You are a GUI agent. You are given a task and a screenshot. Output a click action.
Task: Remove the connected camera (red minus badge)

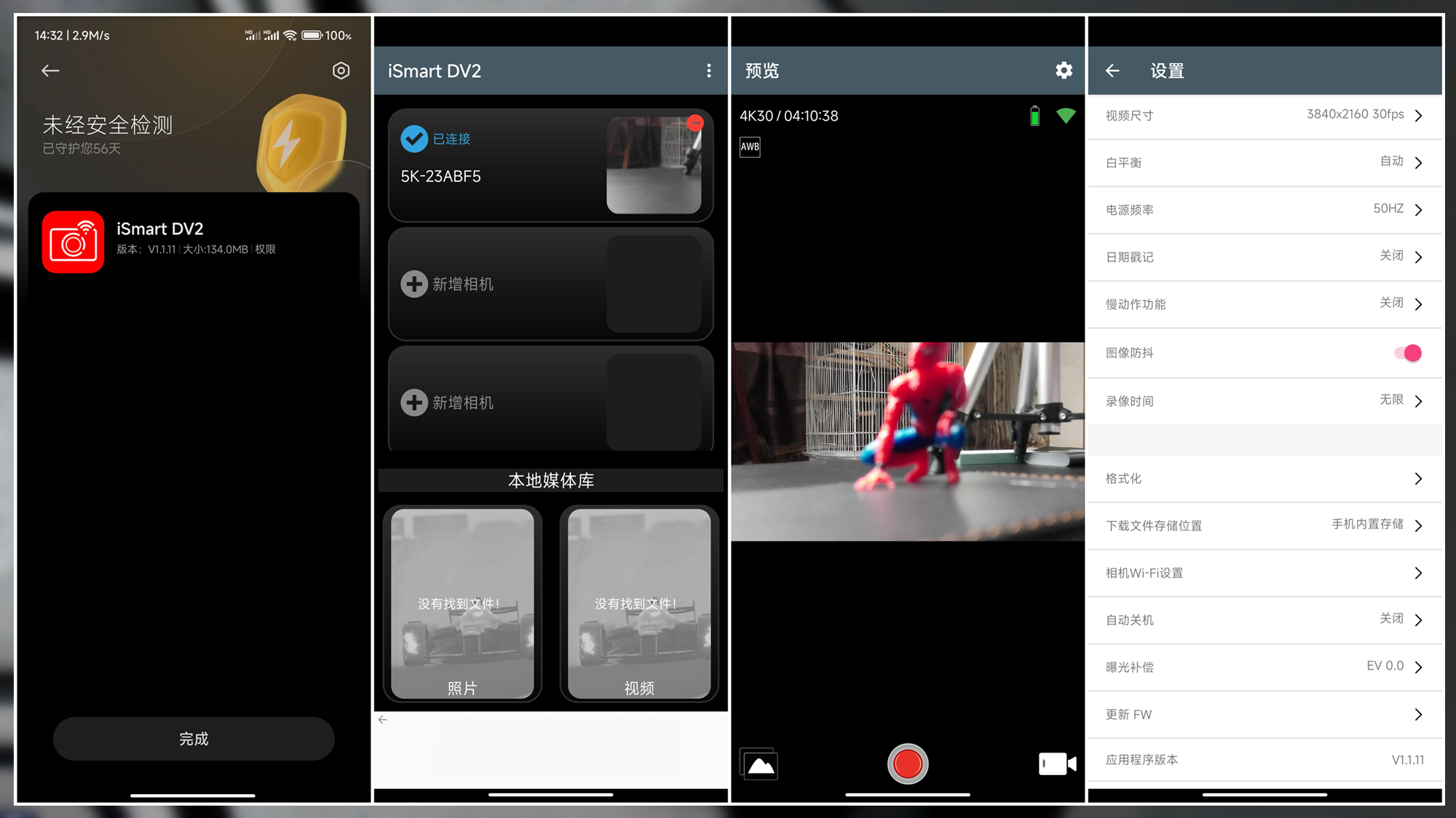(x=695, y=123)
